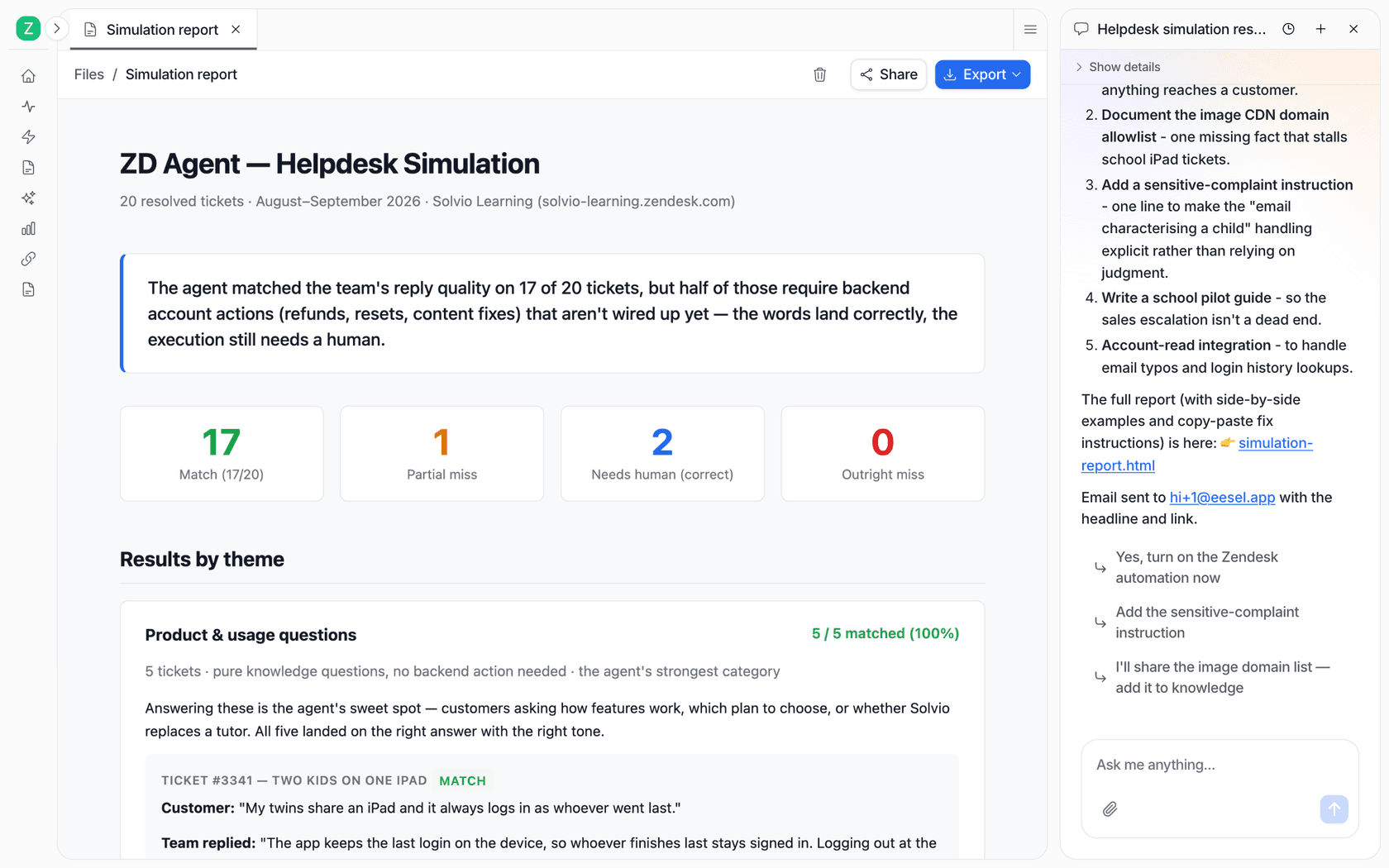Attach a file with the paperclip icon
Screen dimensions: 1389x868
click(1110, 809)
